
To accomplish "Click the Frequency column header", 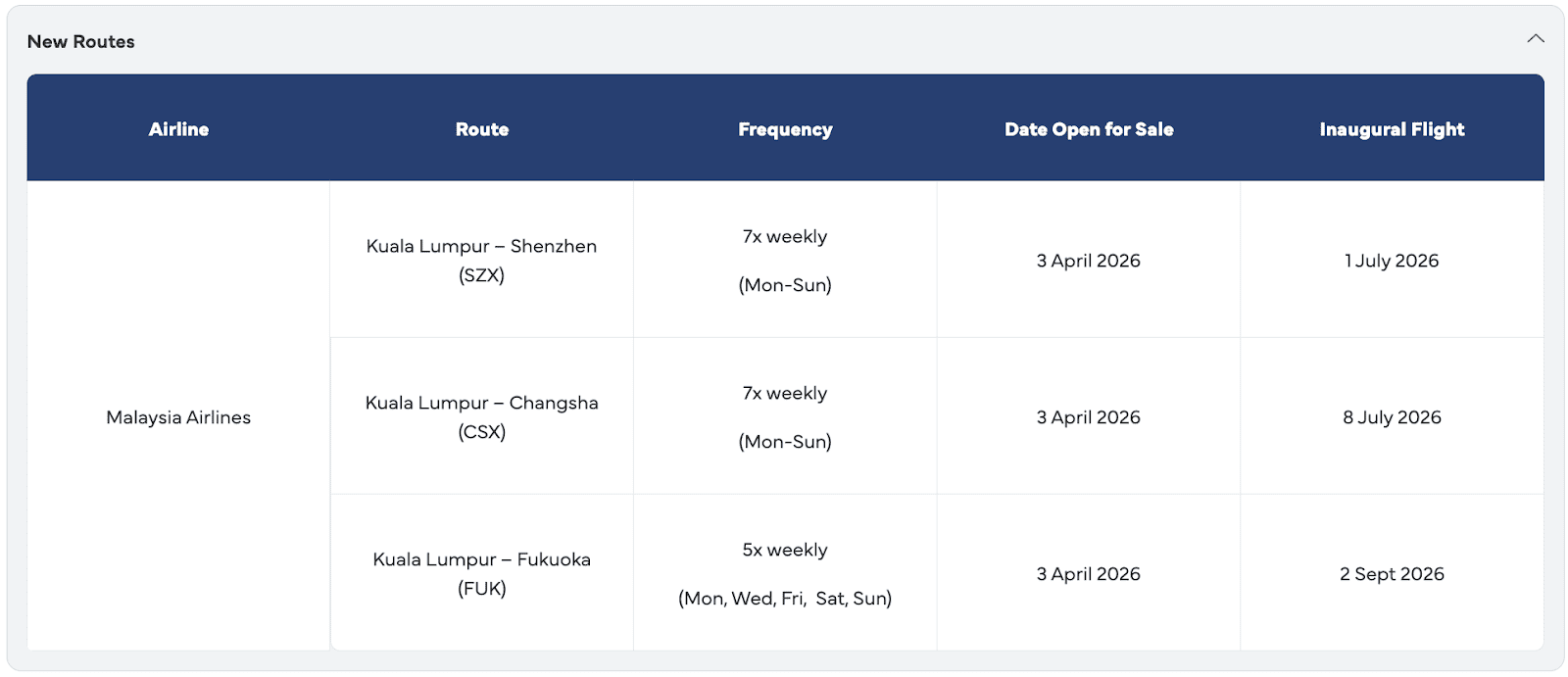I will (x=785, y=129).
